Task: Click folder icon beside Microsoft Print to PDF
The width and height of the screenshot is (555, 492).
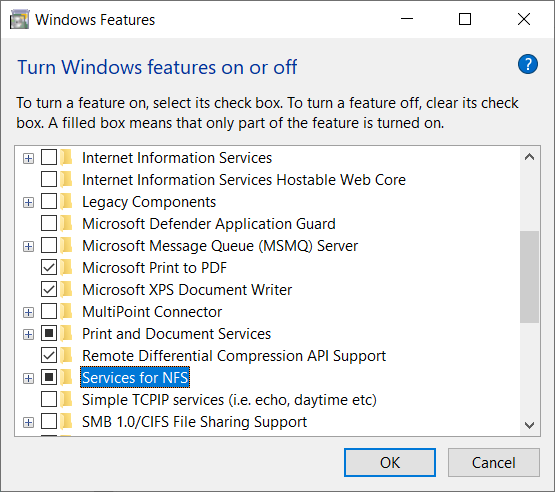Action: pyautogui.click(x=66, y=268)
